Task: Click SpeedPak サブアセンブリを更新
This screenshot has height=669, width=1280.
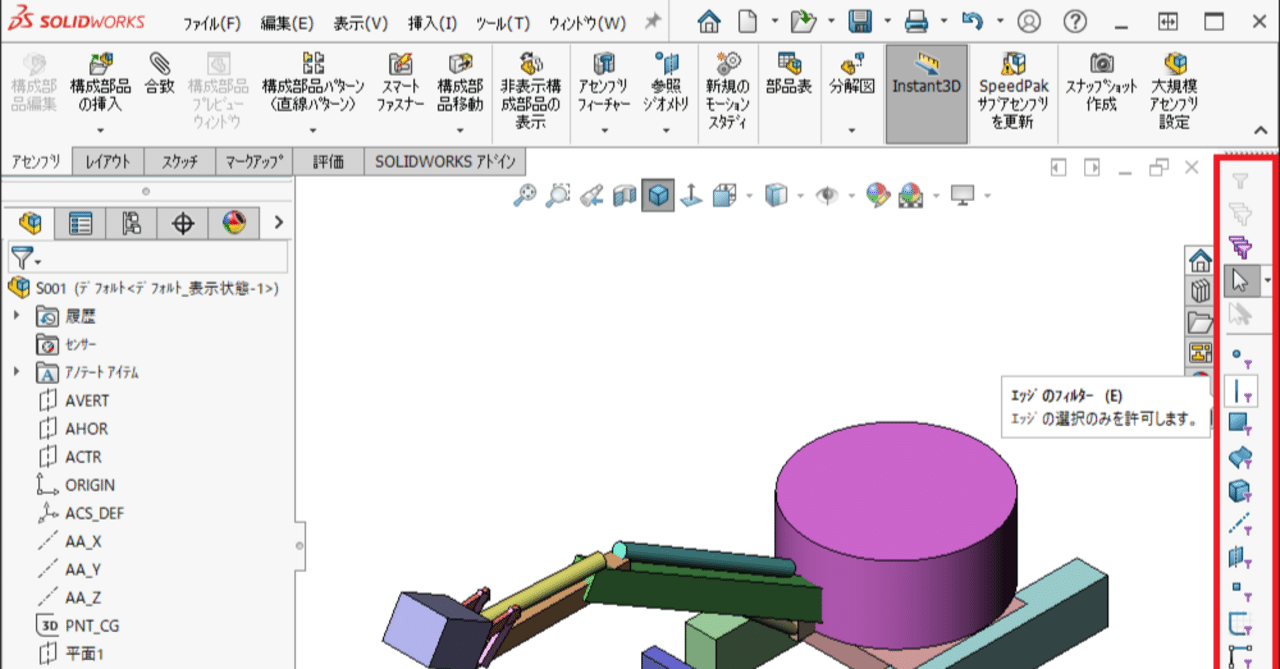Action: click(1013, 92)
